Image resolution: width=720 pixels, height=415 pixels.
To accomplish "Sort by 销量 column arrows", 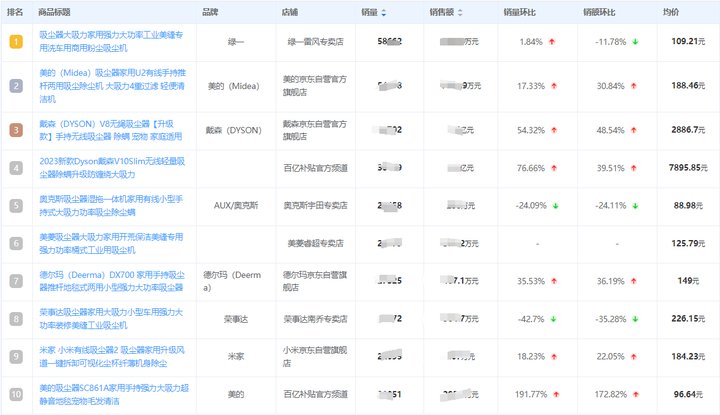I will coord(383,13).
